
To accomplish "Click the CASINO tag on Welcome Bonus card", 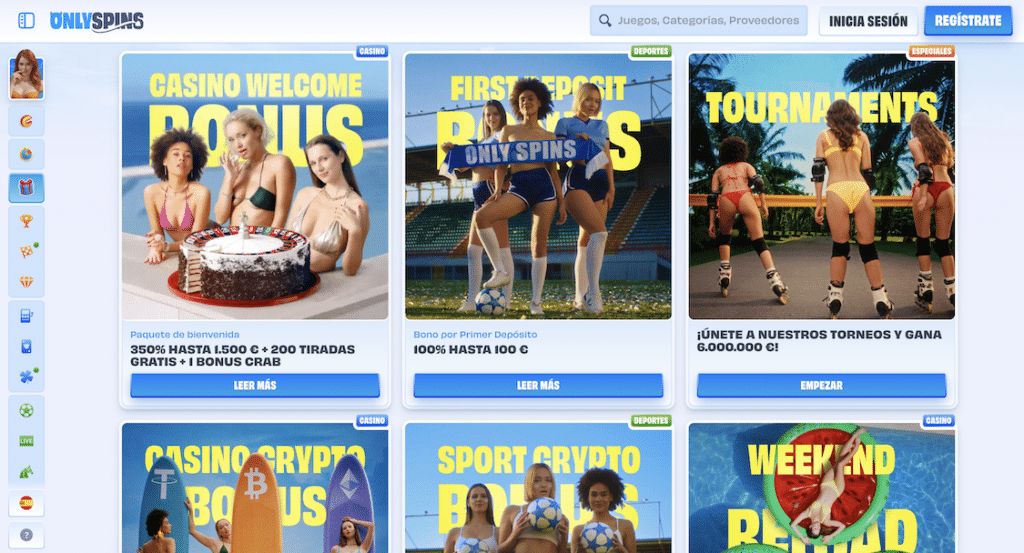I will point(372,51).
